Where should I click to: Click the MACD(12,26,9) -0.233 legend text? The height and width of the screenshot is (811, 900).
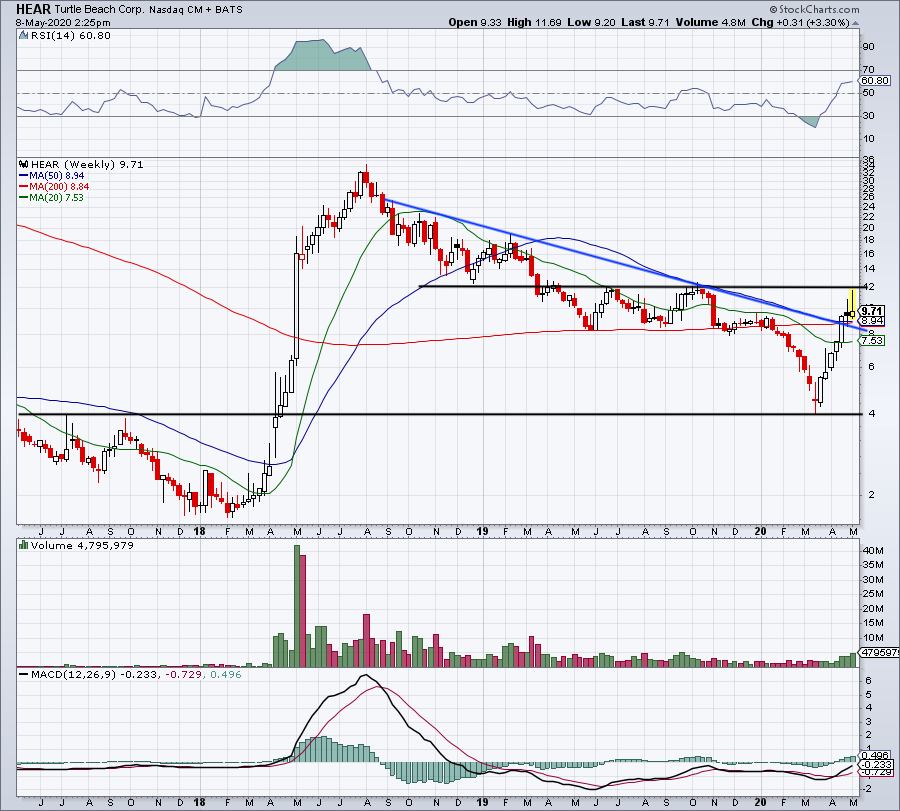tap(94, 674)
